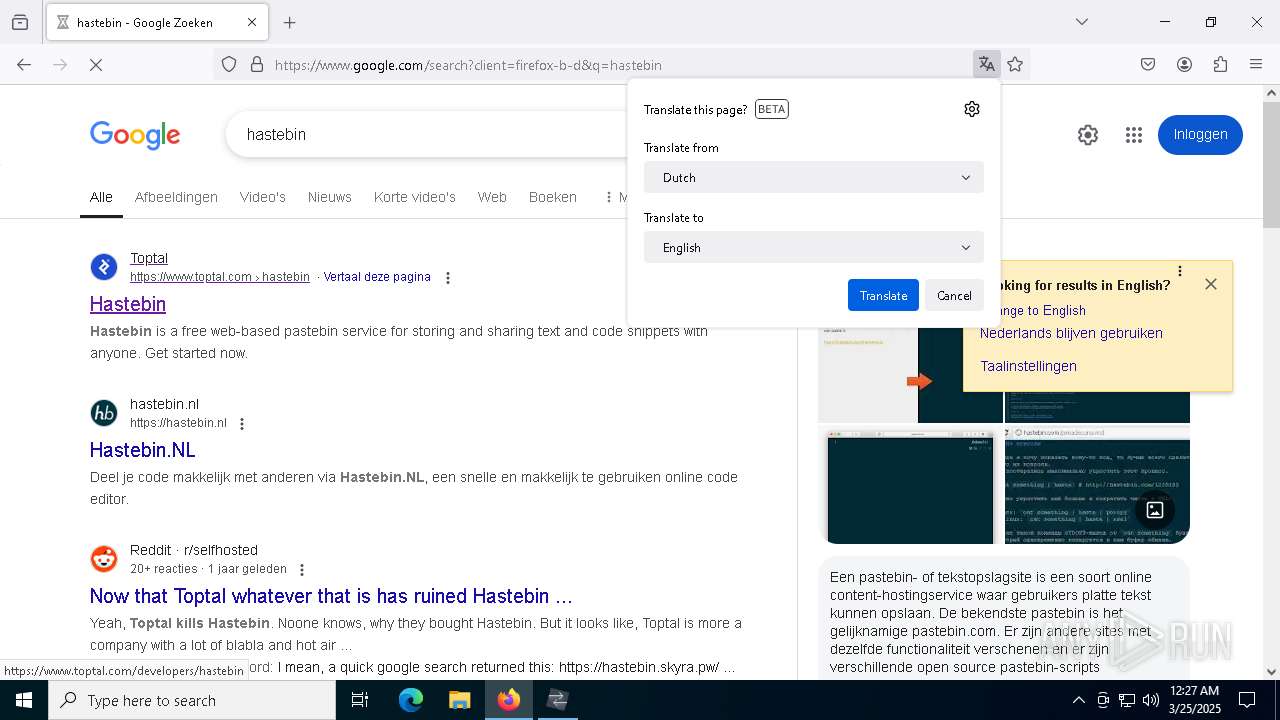Open Firefox View recent browsing icon
This screenshot has height=720, width=1280.
[x=20, y=22]
